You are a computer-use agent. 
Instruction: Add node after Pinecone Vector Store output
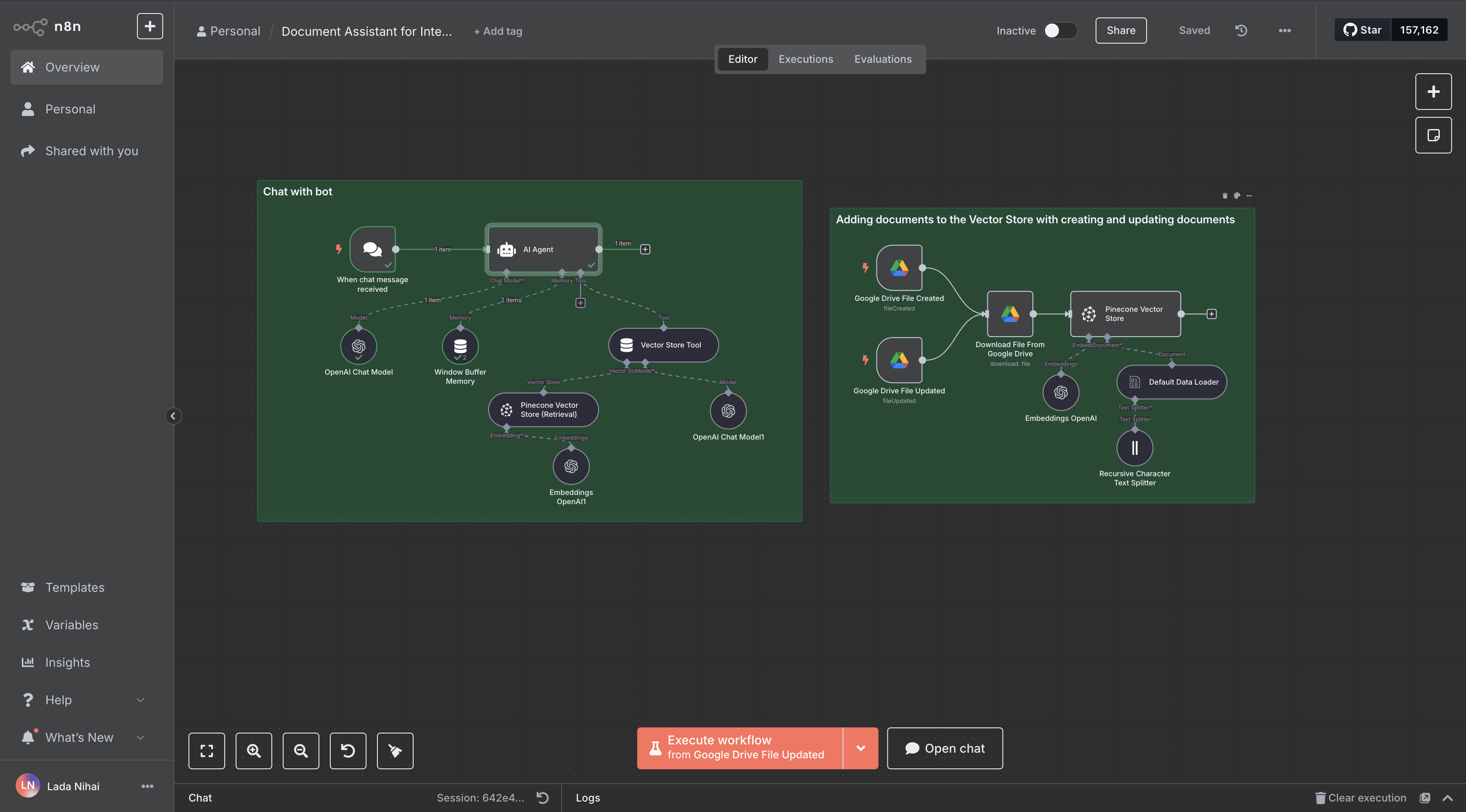[x=1212, y=314]
